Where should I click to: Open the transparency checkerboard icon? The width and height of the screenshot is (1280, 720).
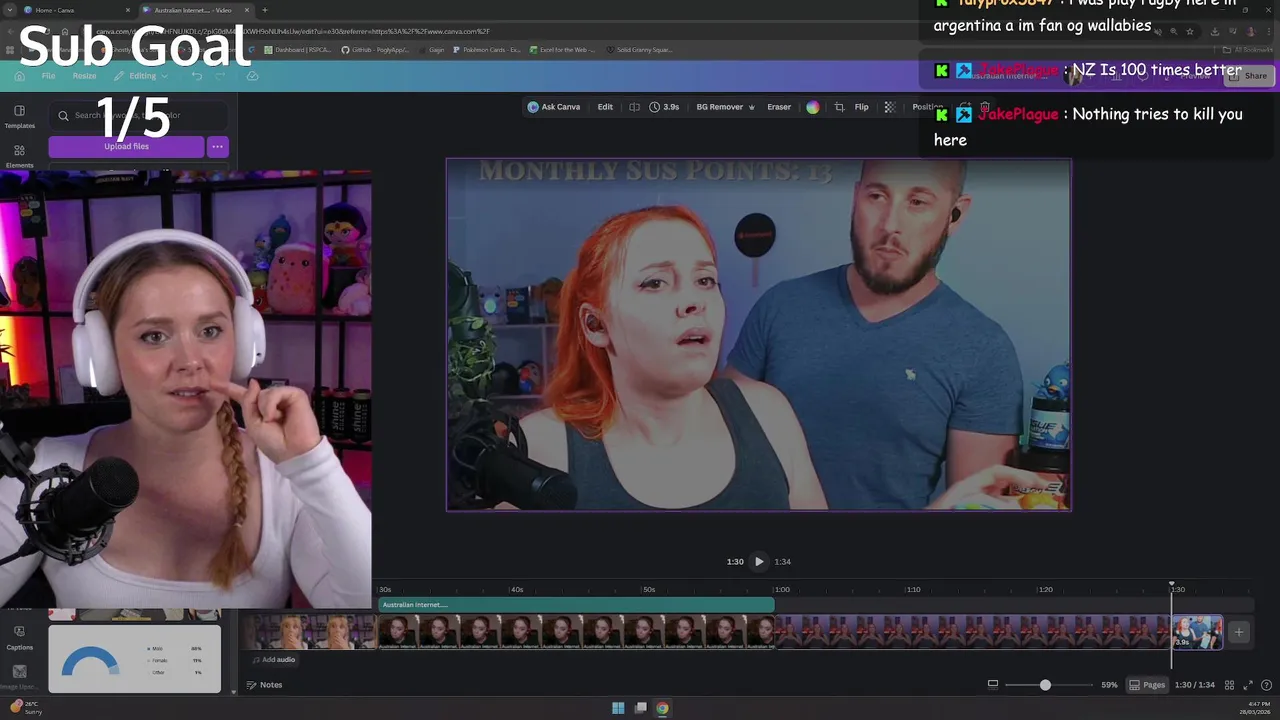889,107
